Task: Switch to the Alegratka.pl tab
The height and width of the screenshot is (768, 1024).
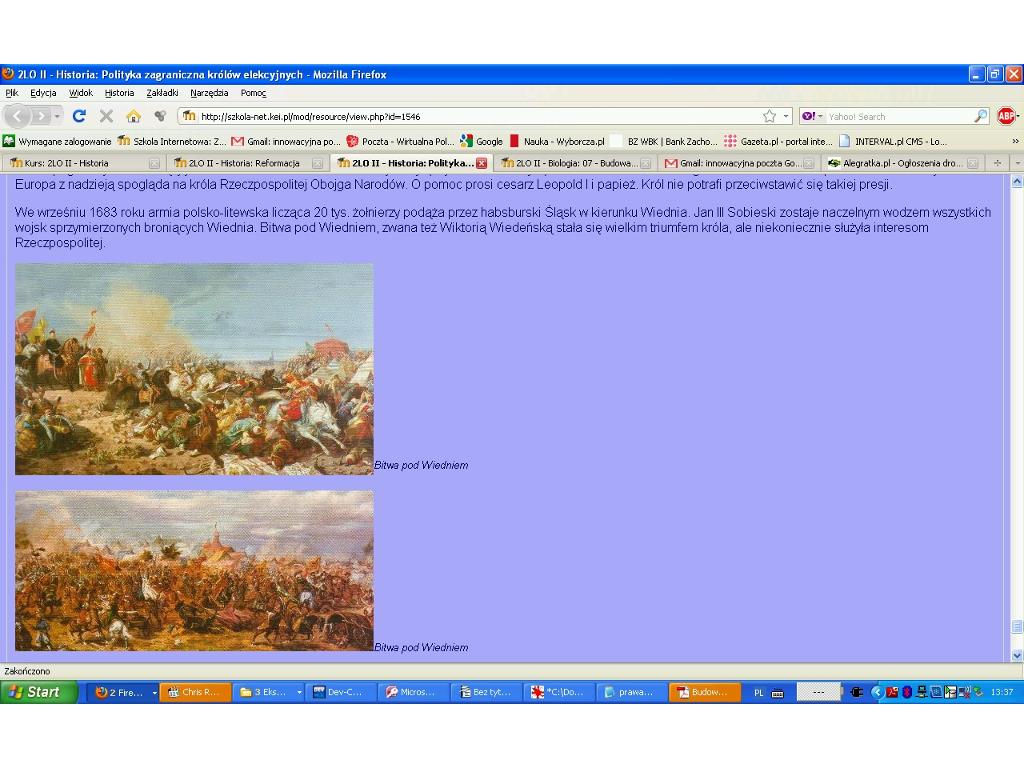Action: coord(902,163)
